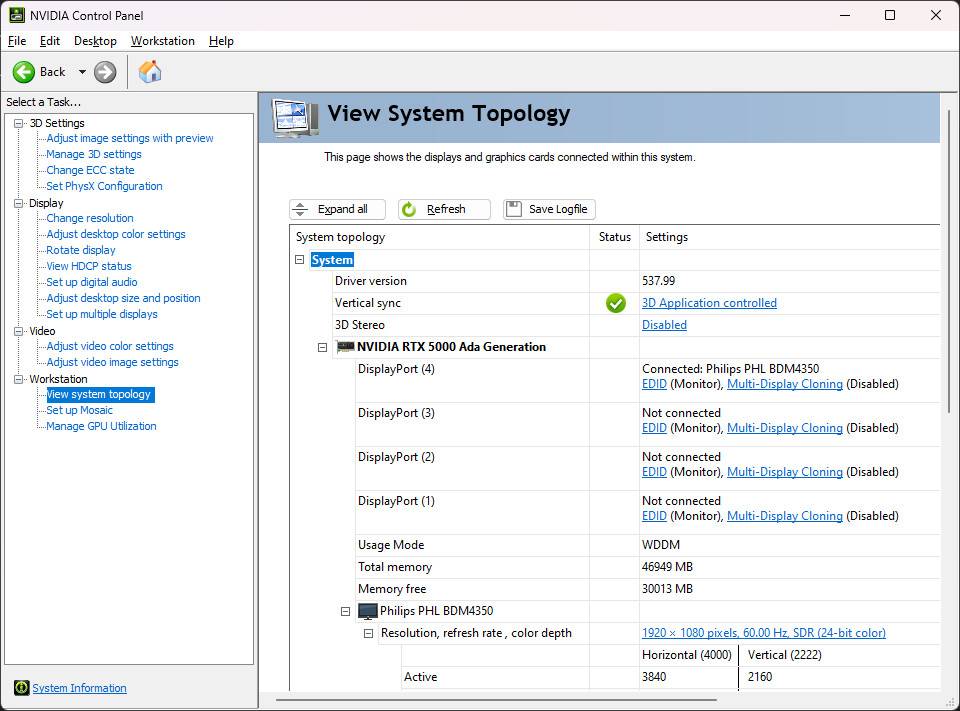Image resolution: width=960 pixels, height=711 pixels.
Task: Click the green Back arrow icon
Action: point(24,72)
